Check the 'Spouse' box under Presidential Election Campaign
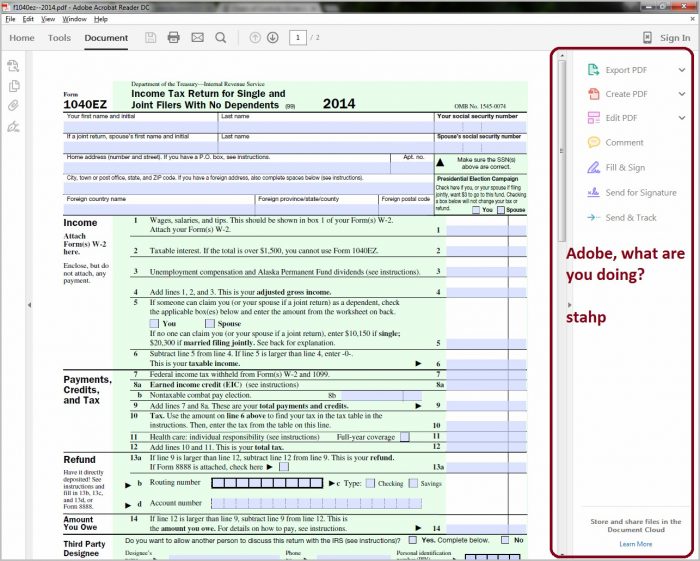 (501, 210)
